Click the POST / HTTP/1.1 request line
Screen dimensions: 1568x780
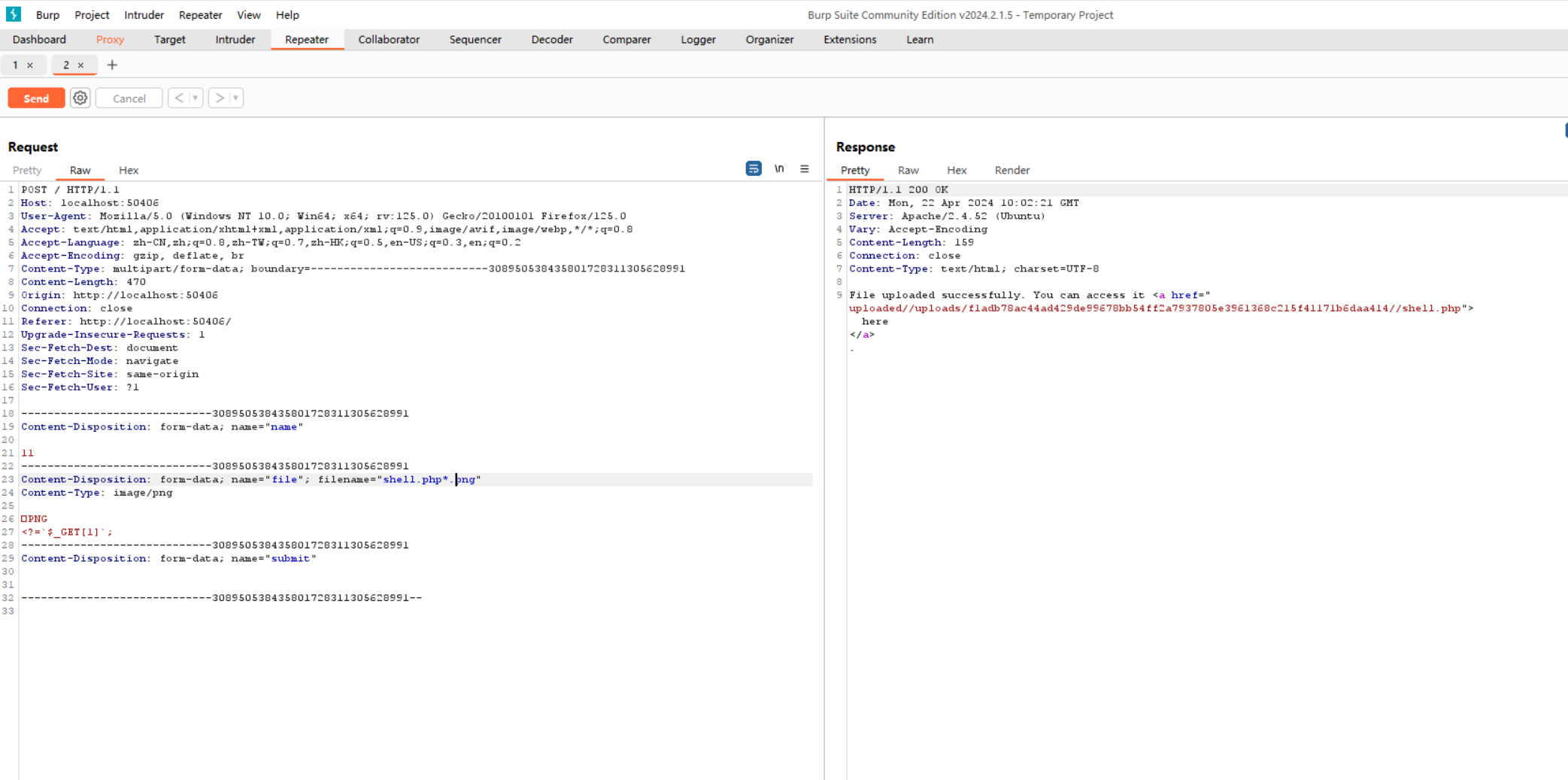[x=70, y=190]
